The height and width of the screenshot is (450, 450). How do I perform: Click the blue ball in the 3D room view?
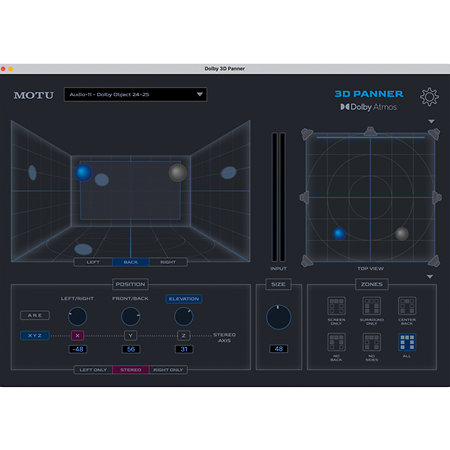coord(83,172)
